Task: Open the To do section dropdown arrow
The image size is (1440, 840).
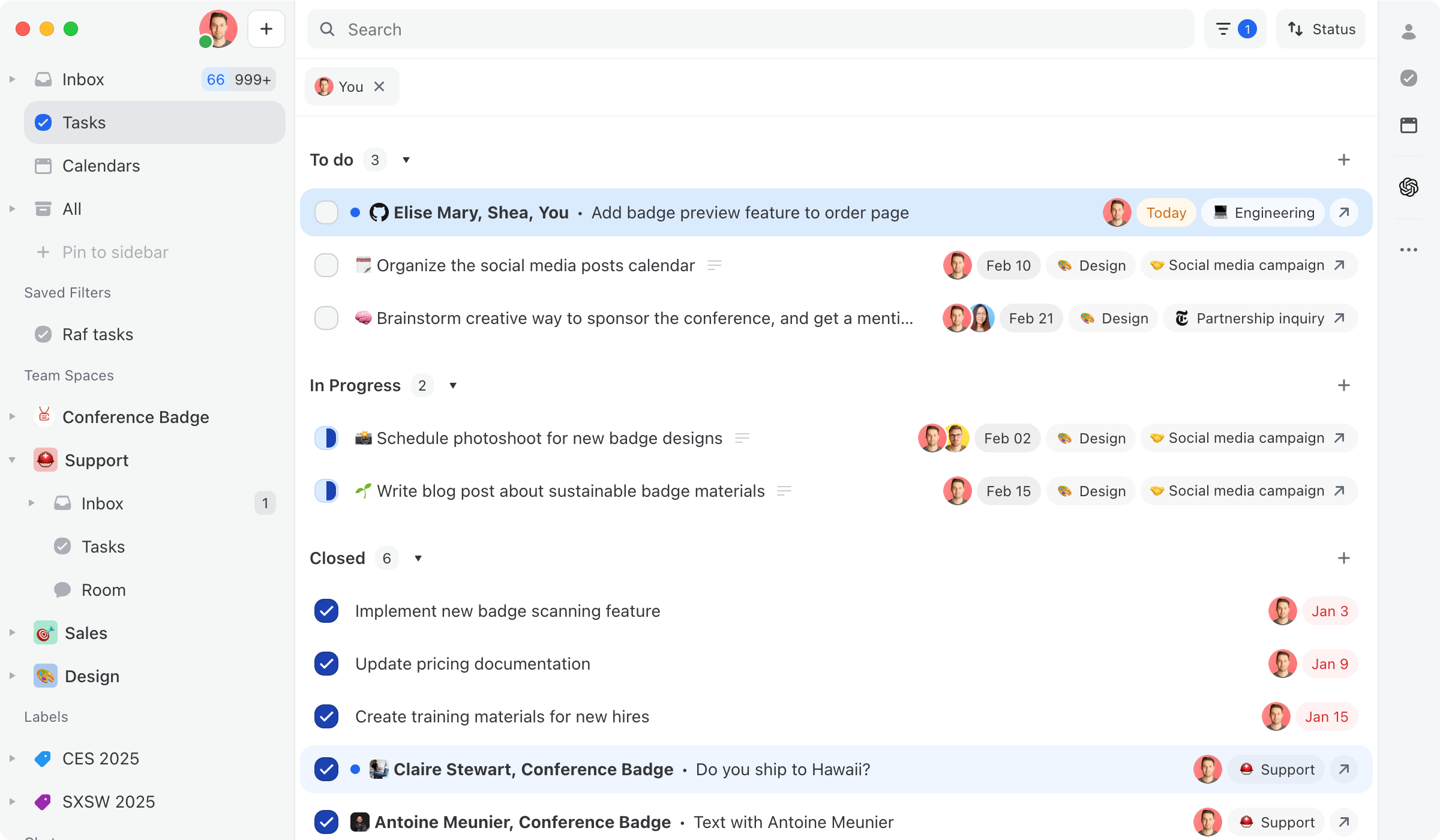Action: pos(406,160)
